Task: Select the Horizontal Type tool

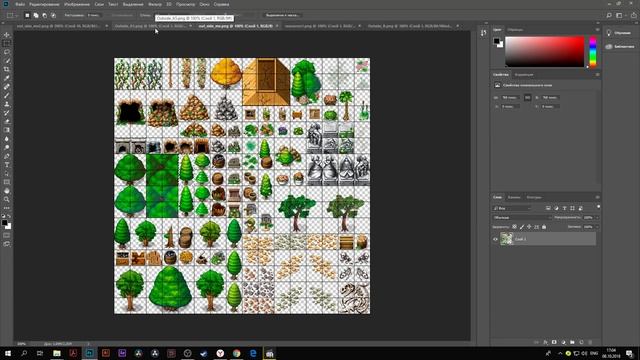Action: [7, 164]
